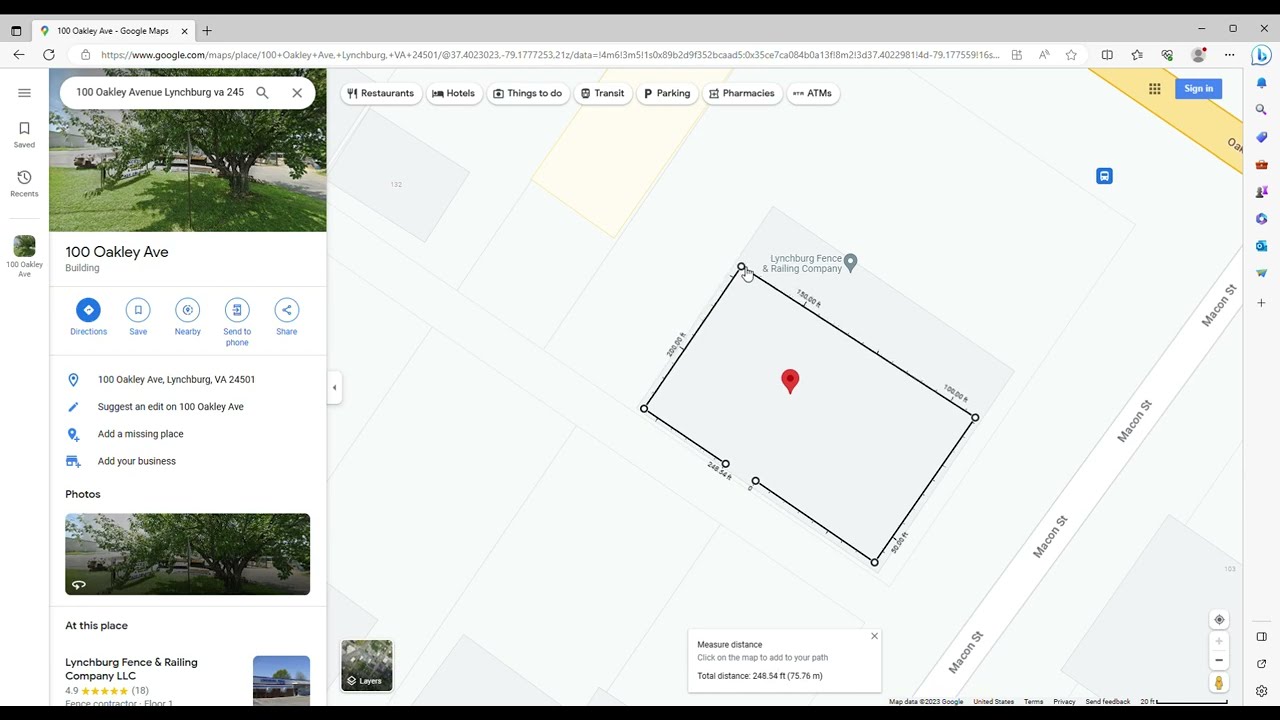The image size is (1280, 720).
Task: Zoom in on the map
Action: coord(1219,641)
